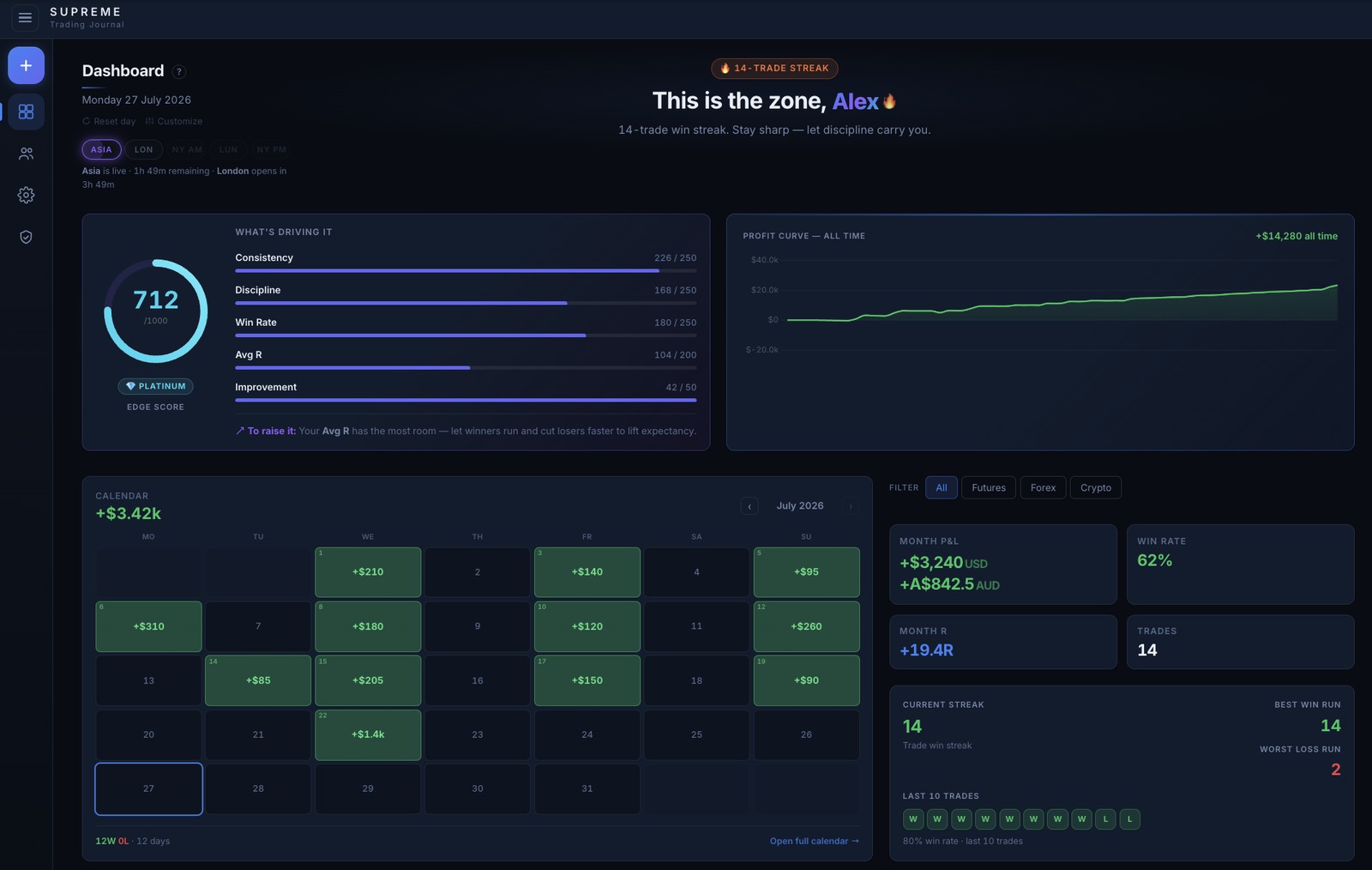Viewport: 1372px width, 870px height.
Task: Click Reset day
Action: point(109,121)
